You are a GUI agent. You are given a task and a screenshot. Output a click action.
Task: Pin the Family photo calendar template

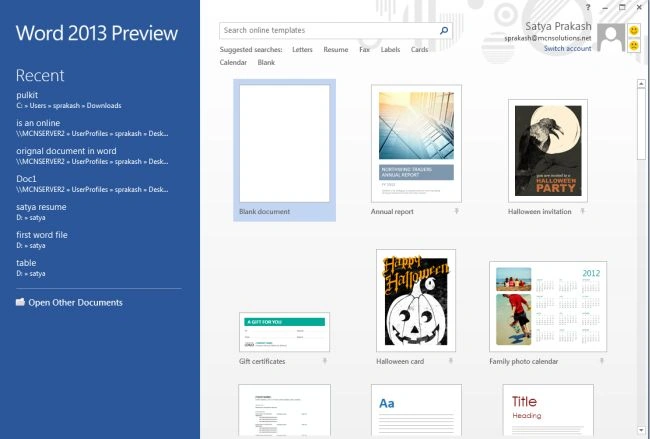click(x=601, y=361)
